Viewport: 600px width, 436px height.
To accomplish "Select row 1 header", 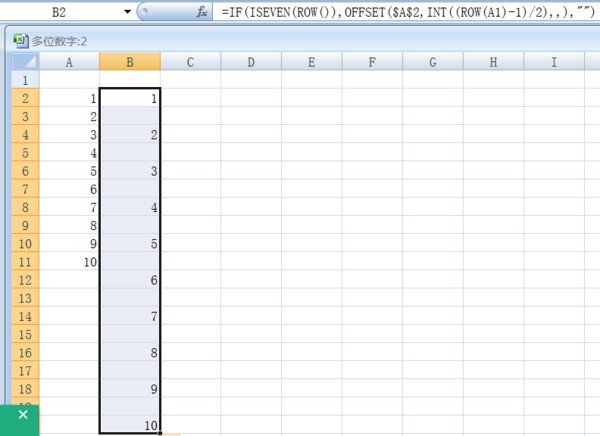I will click(25, 80).
